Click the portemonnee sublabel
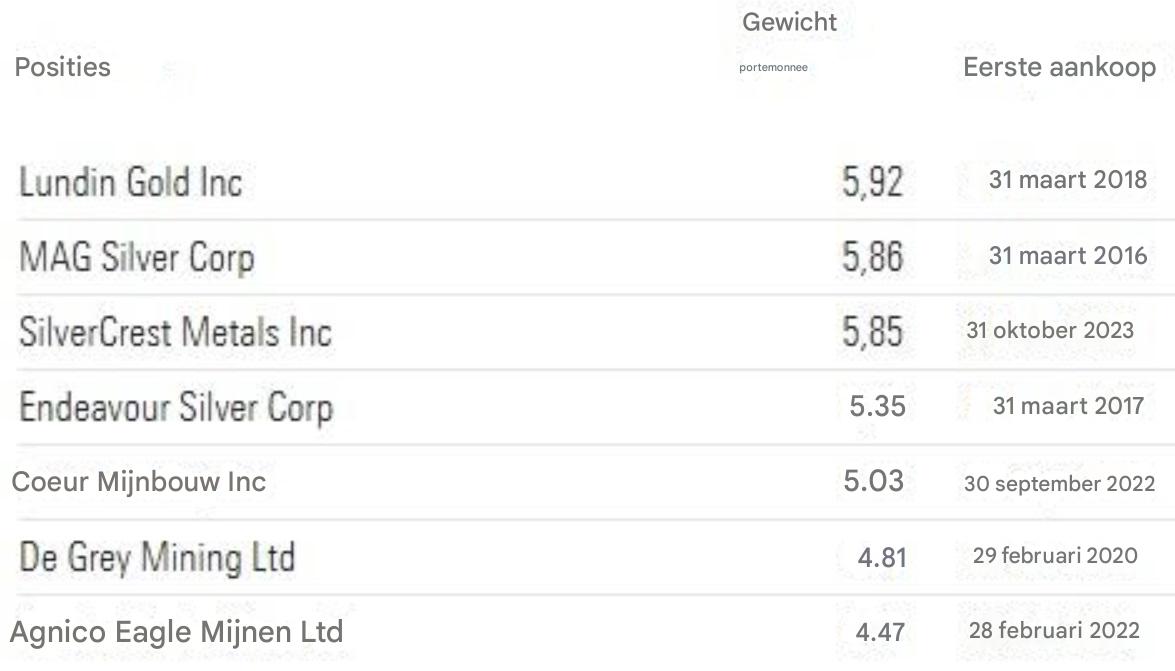1175x671 pixels. click(x=773, y=68)
